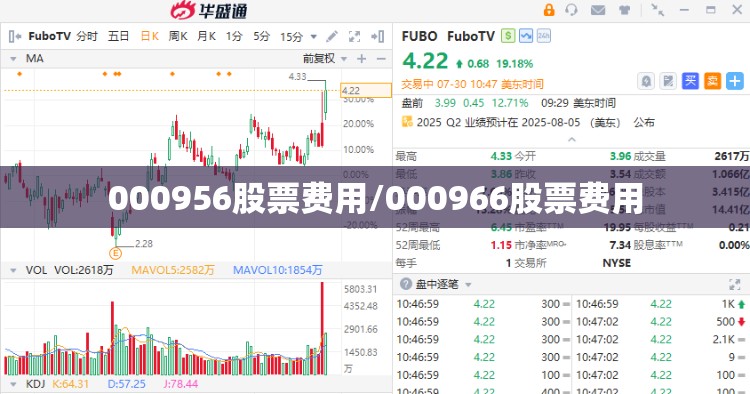The width and height of the screenshot is (750, 394).
Task: Collapse the VOL indicator triangle
Action: coord(13,271)
